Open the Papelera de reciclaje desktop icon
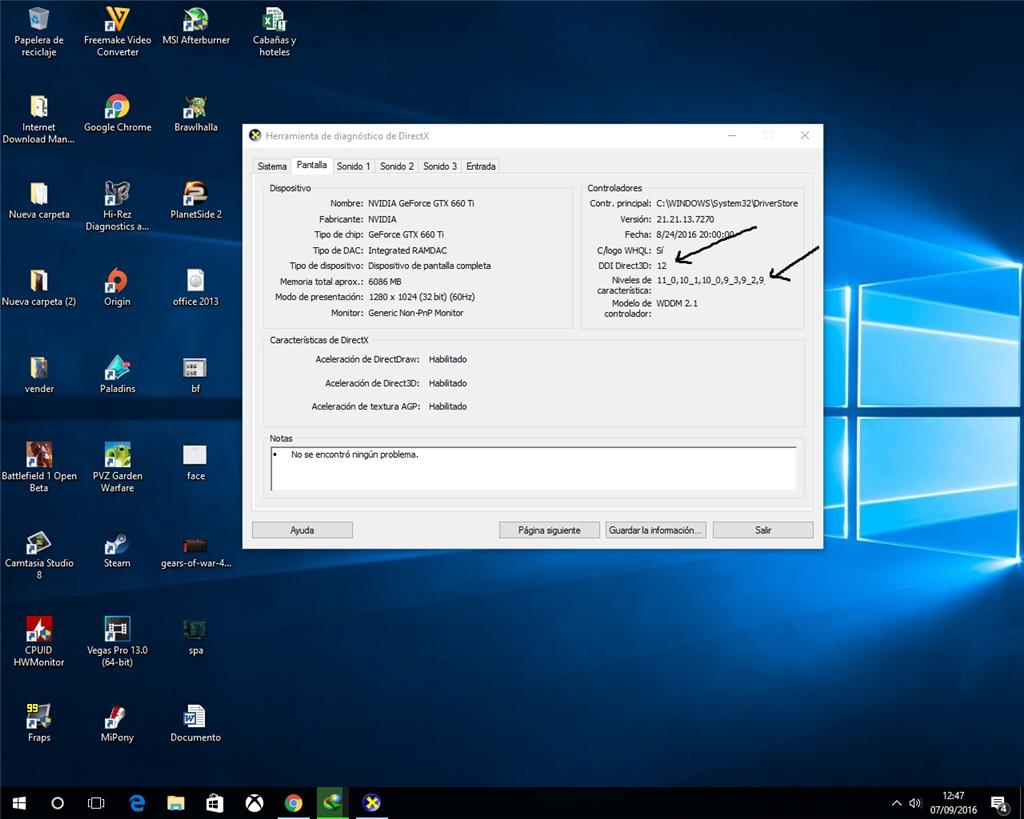Viewport: 1024px width, 819px height. point(39,32)
